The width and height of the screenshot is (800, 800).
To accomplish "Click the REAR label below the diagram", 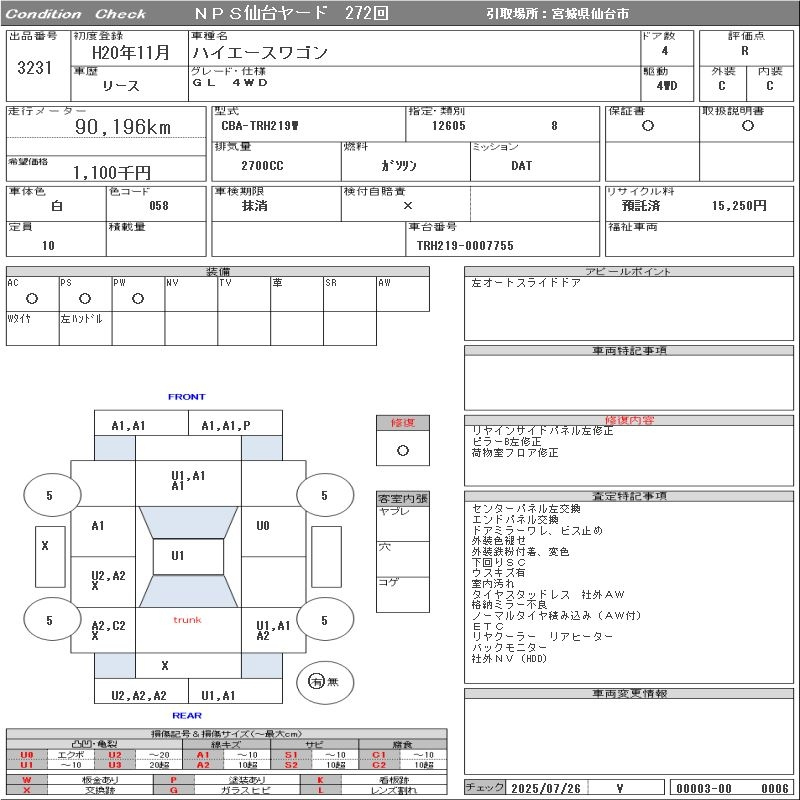I will click(x=186, y=713).
